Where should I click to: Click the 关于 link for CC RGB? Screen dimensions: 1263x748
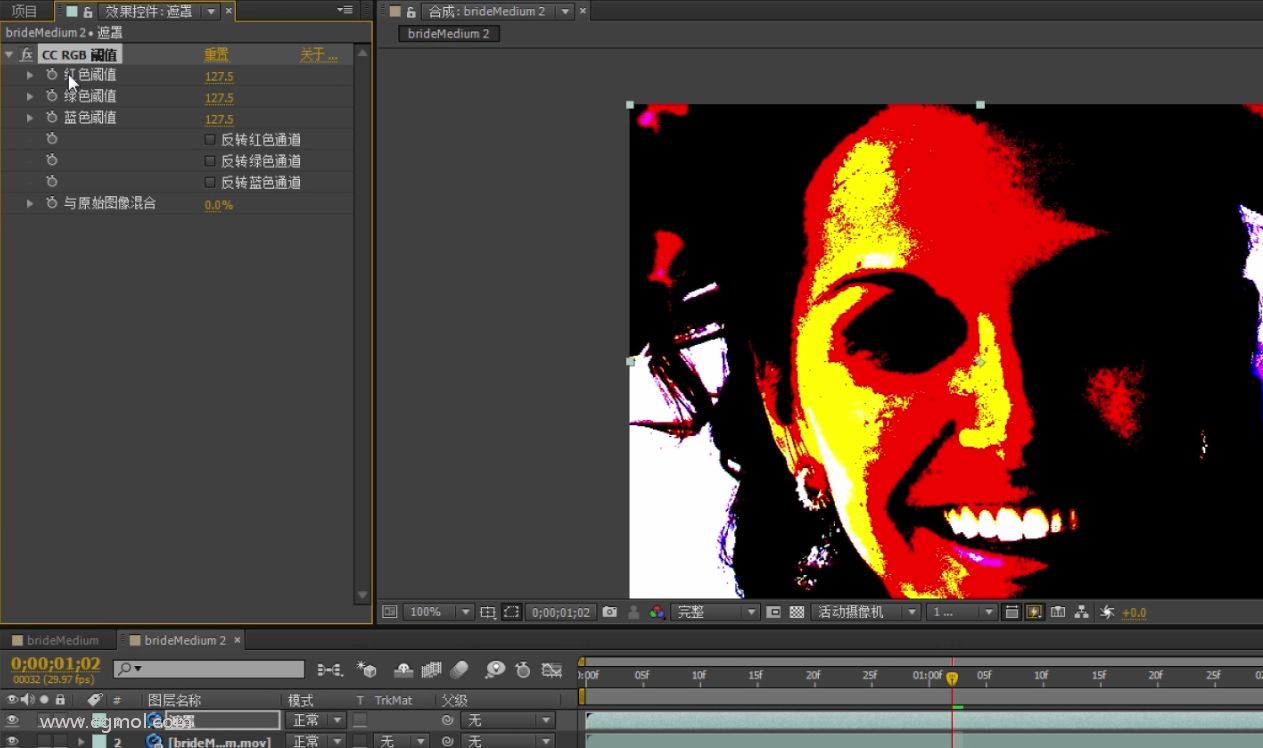[318, 55]
